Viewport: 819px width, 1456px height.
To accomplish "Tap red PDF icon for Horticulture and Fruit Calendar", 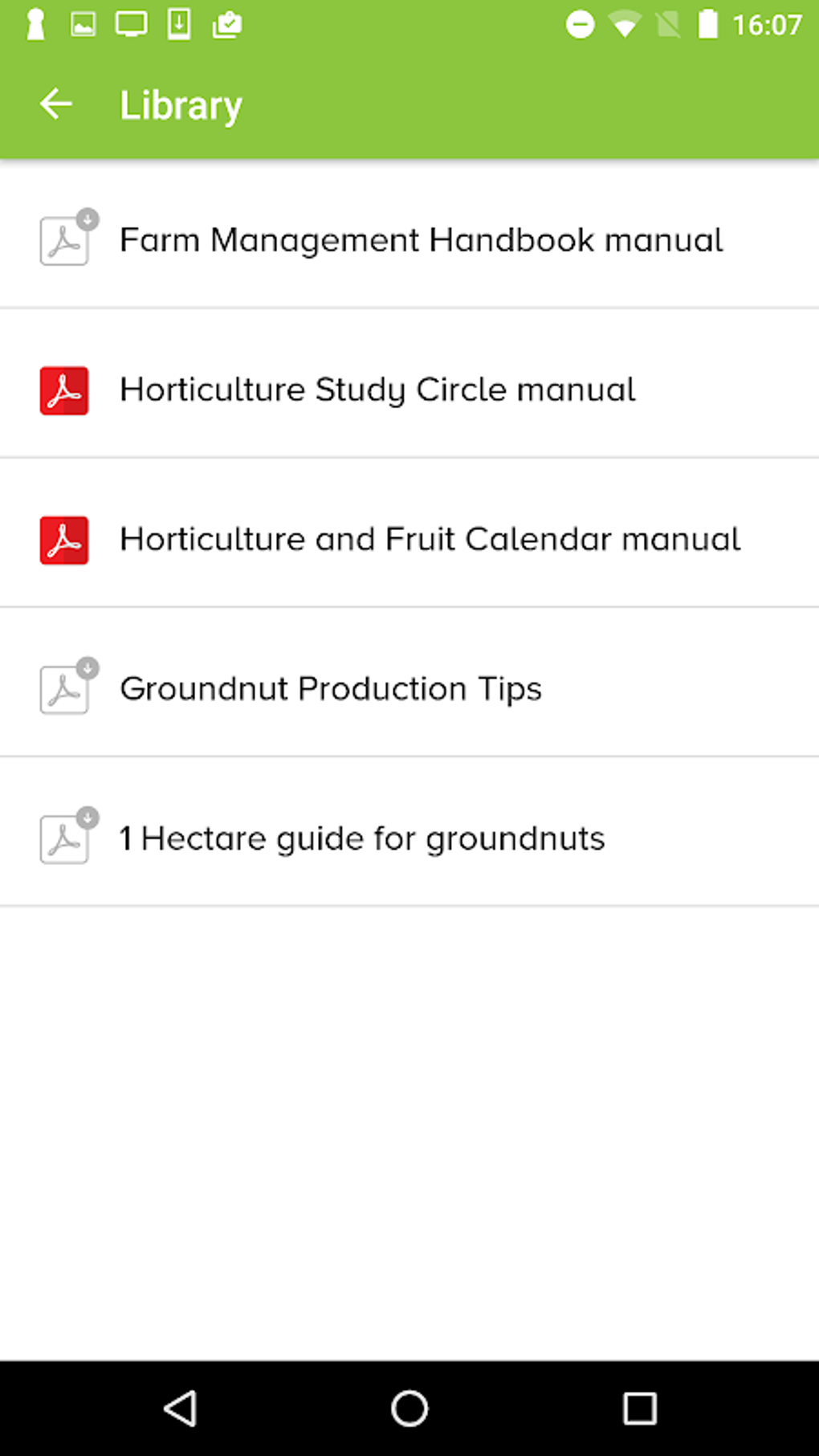I will 64,540.
